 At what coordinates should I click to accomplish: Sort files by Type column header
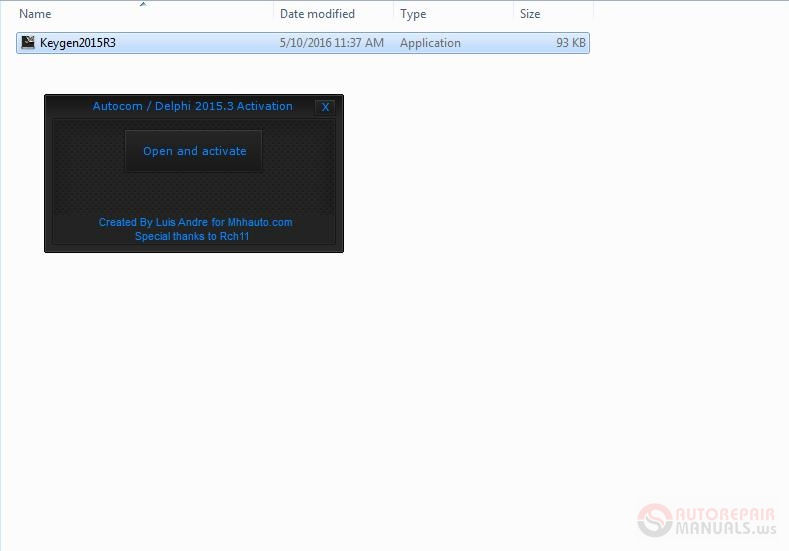(x=413, y=14)
